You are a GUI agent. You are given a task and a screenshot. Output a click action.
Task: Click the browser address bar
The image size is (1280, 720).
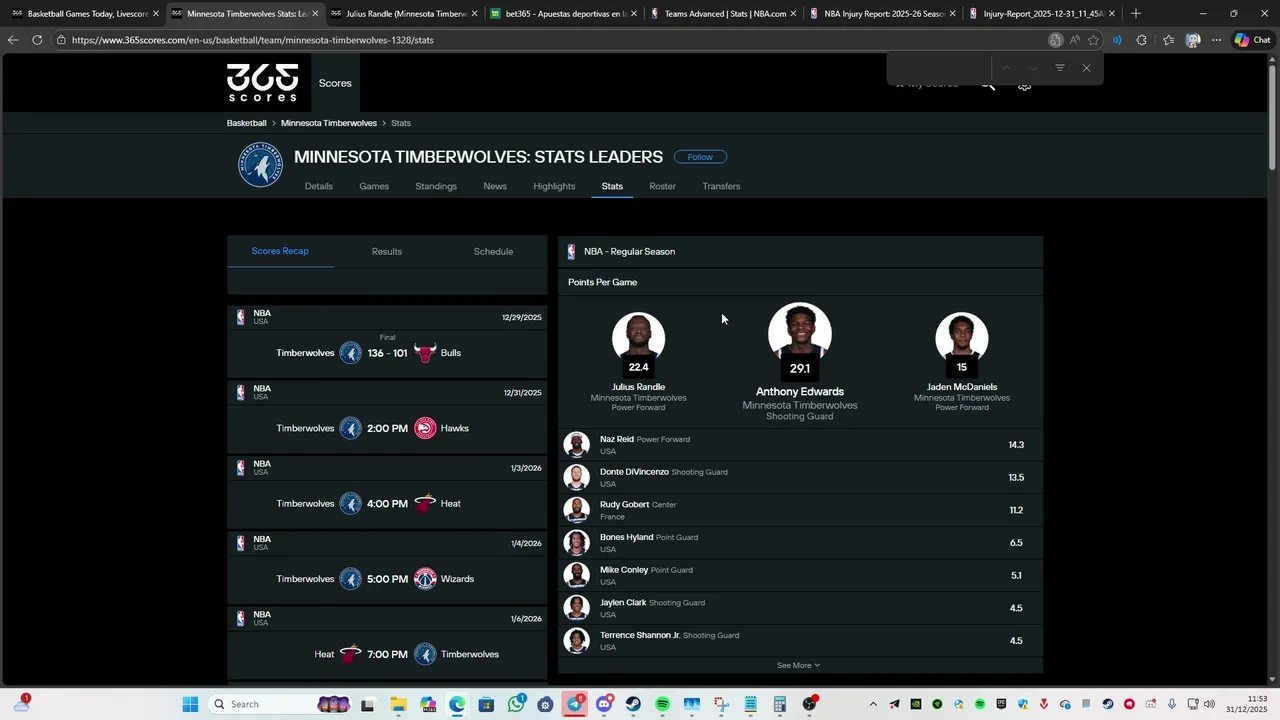(x=550, y=40)
